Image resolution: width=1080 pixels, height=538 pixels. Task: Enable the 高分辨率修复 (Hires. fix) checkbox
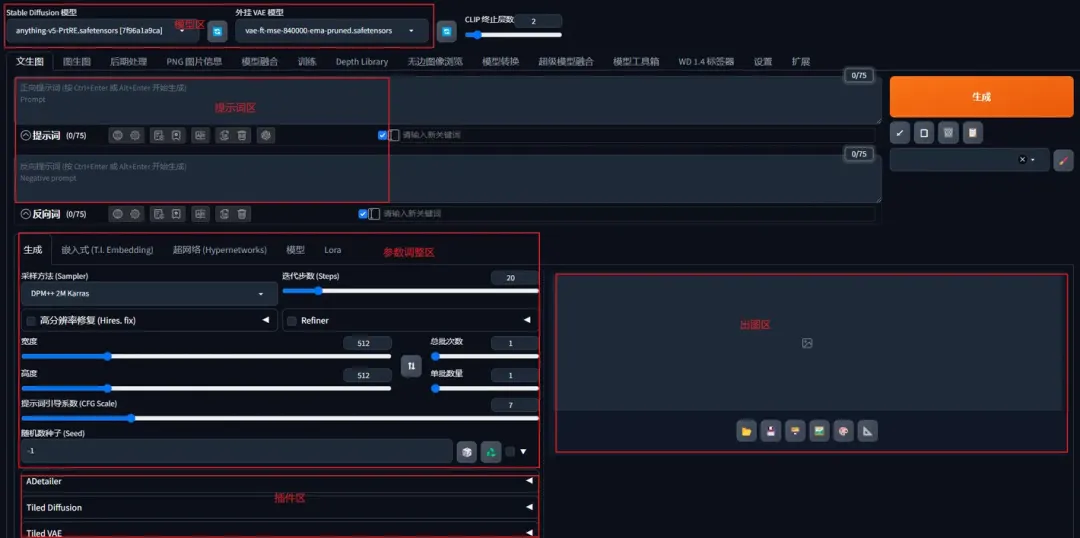point(31,321)
